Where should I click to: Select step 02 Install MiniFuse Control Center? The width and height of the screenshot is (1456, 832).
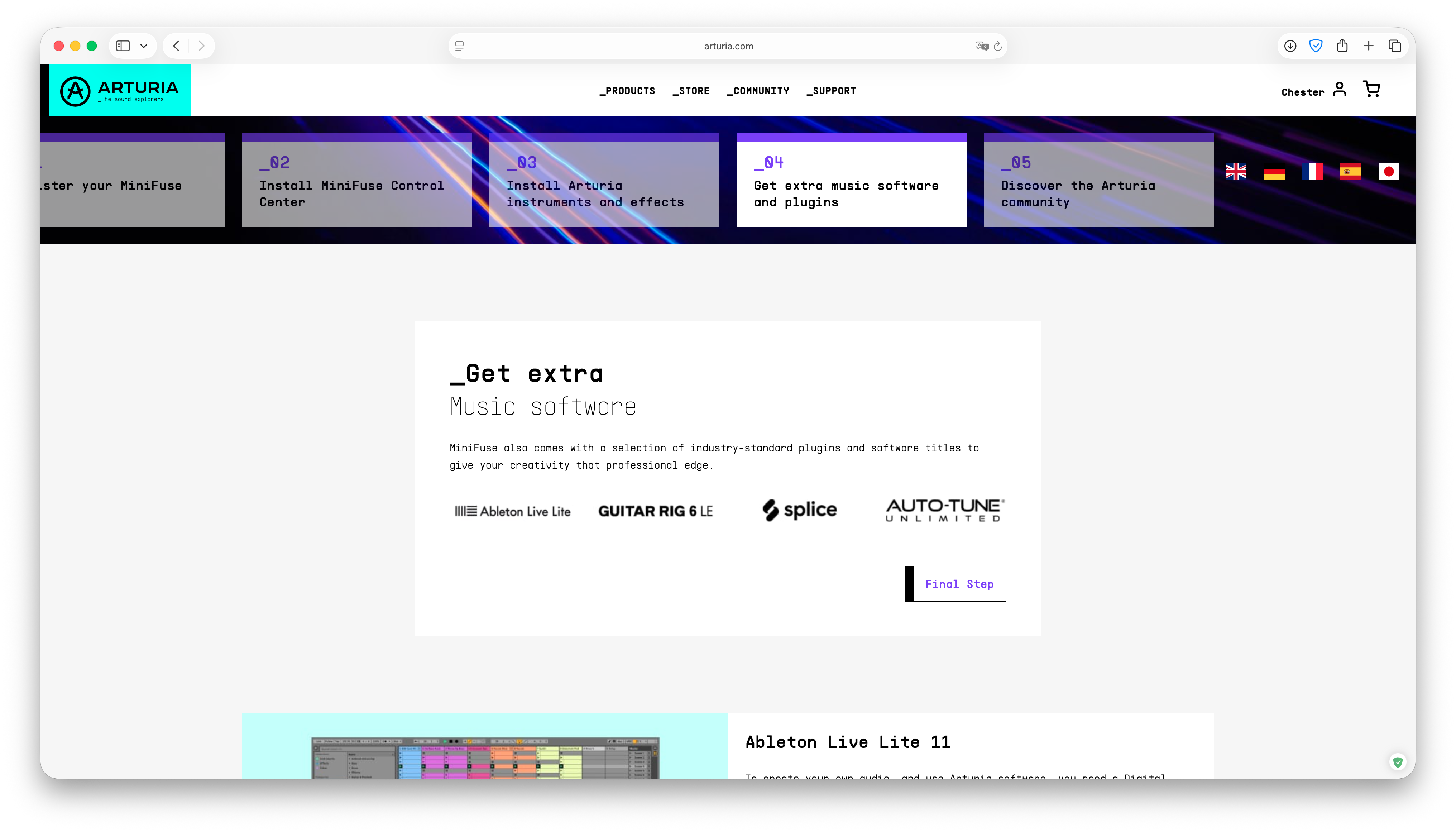(357, 181)
